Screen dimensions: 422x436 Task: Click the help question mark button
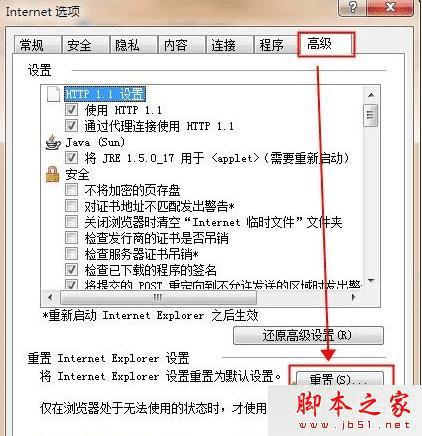click(x=353, y=7)
